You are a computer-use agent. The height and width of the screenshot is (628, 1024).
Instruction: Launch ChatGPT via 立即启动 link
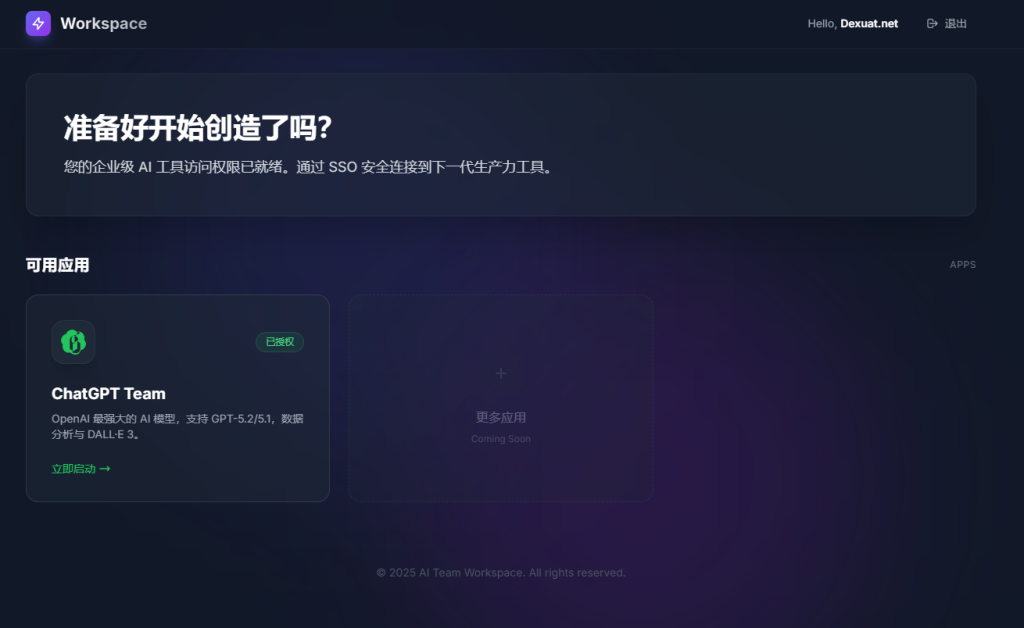74,469
